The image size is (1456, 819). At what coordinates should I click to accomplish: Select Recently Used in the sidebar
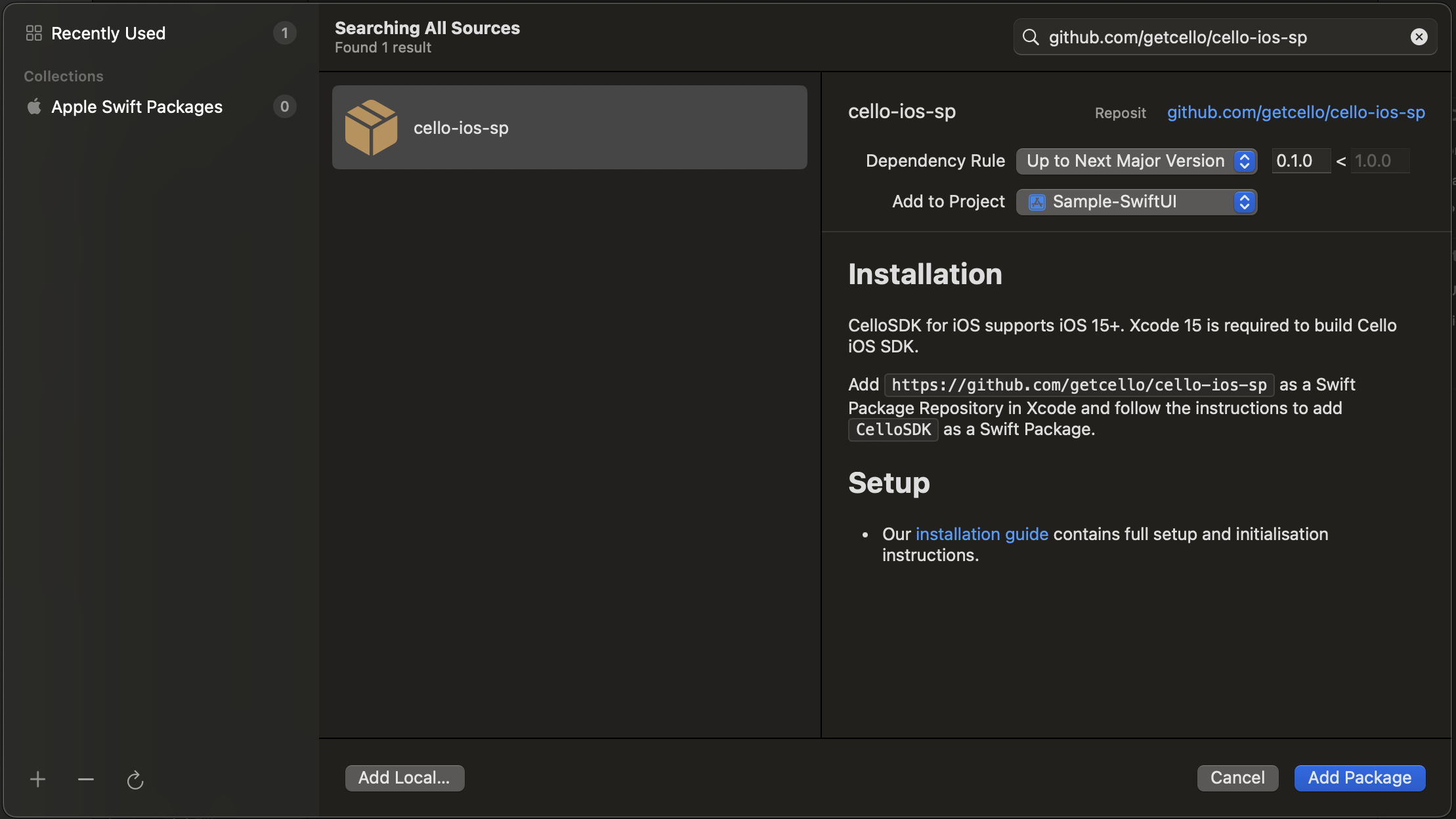108,33
